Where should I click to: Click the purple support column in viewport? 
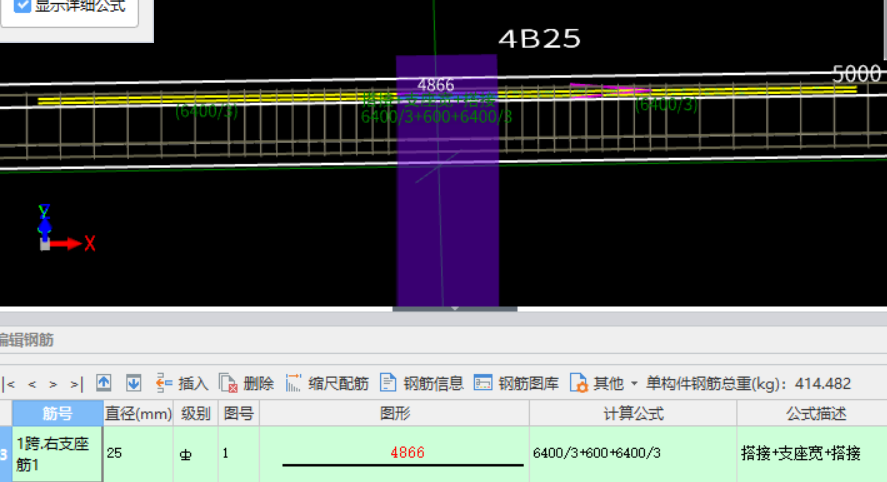[x=447, y=181]
